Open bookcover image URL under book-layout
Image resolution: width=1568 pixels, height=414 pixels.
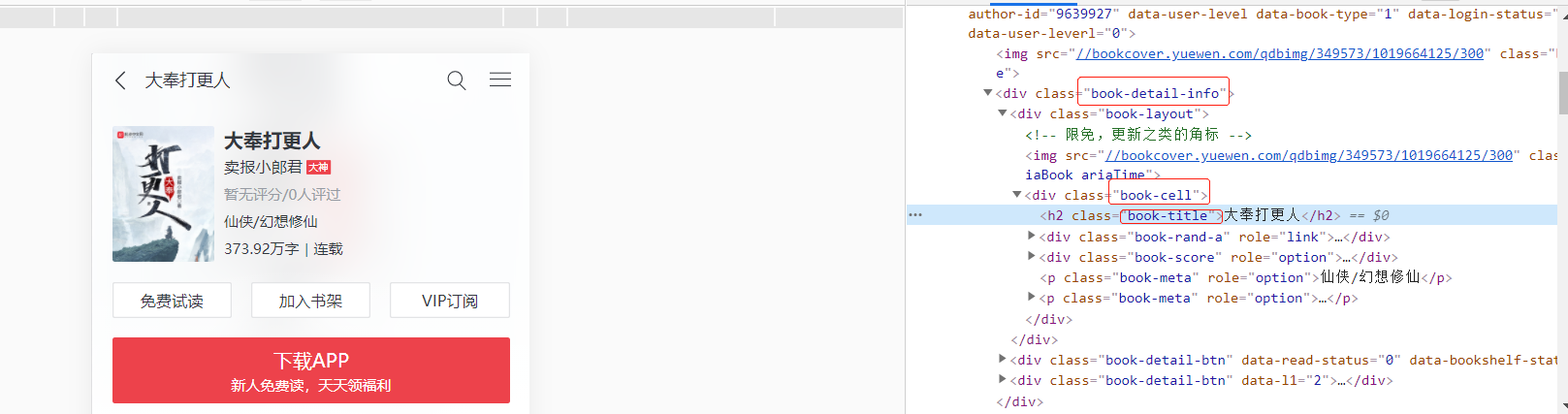1309,155
